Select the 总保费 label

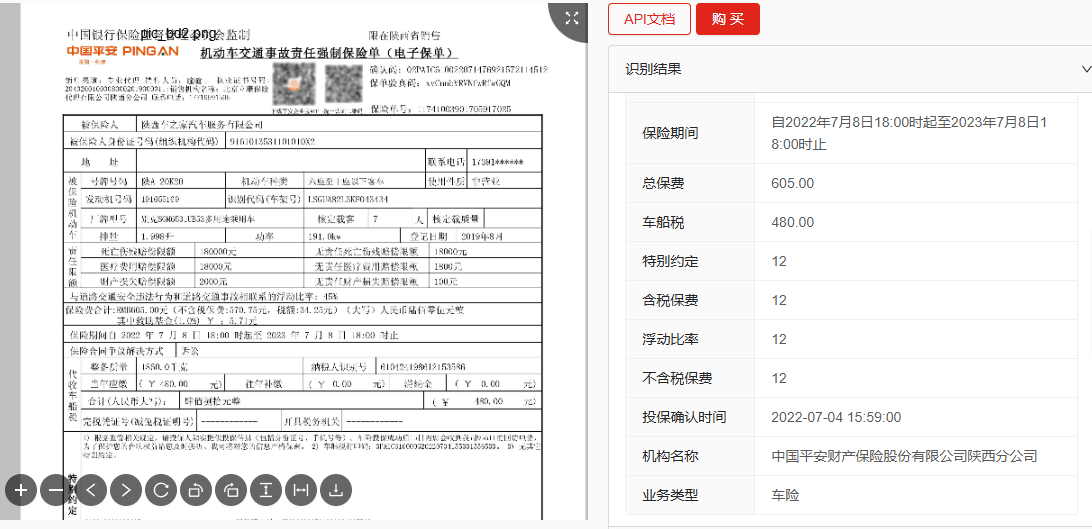[x=663, y=183]
